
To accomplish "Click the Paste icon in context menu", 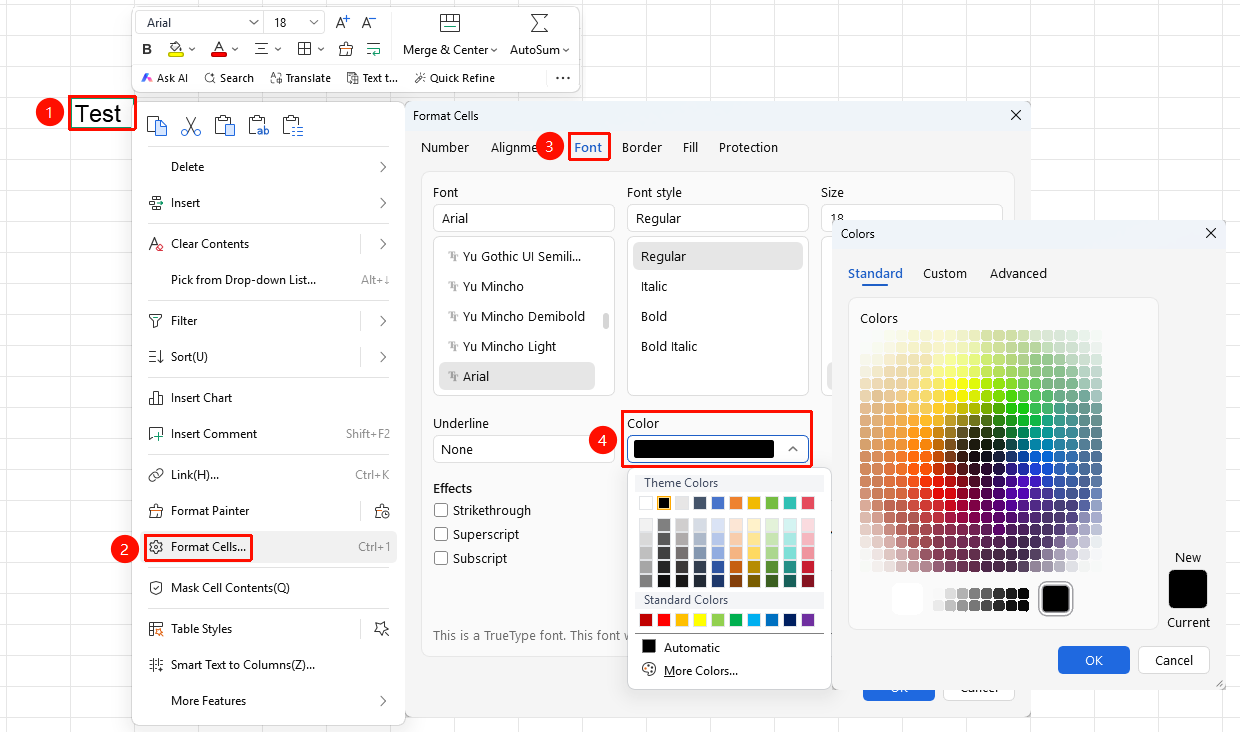I will 225,126.
